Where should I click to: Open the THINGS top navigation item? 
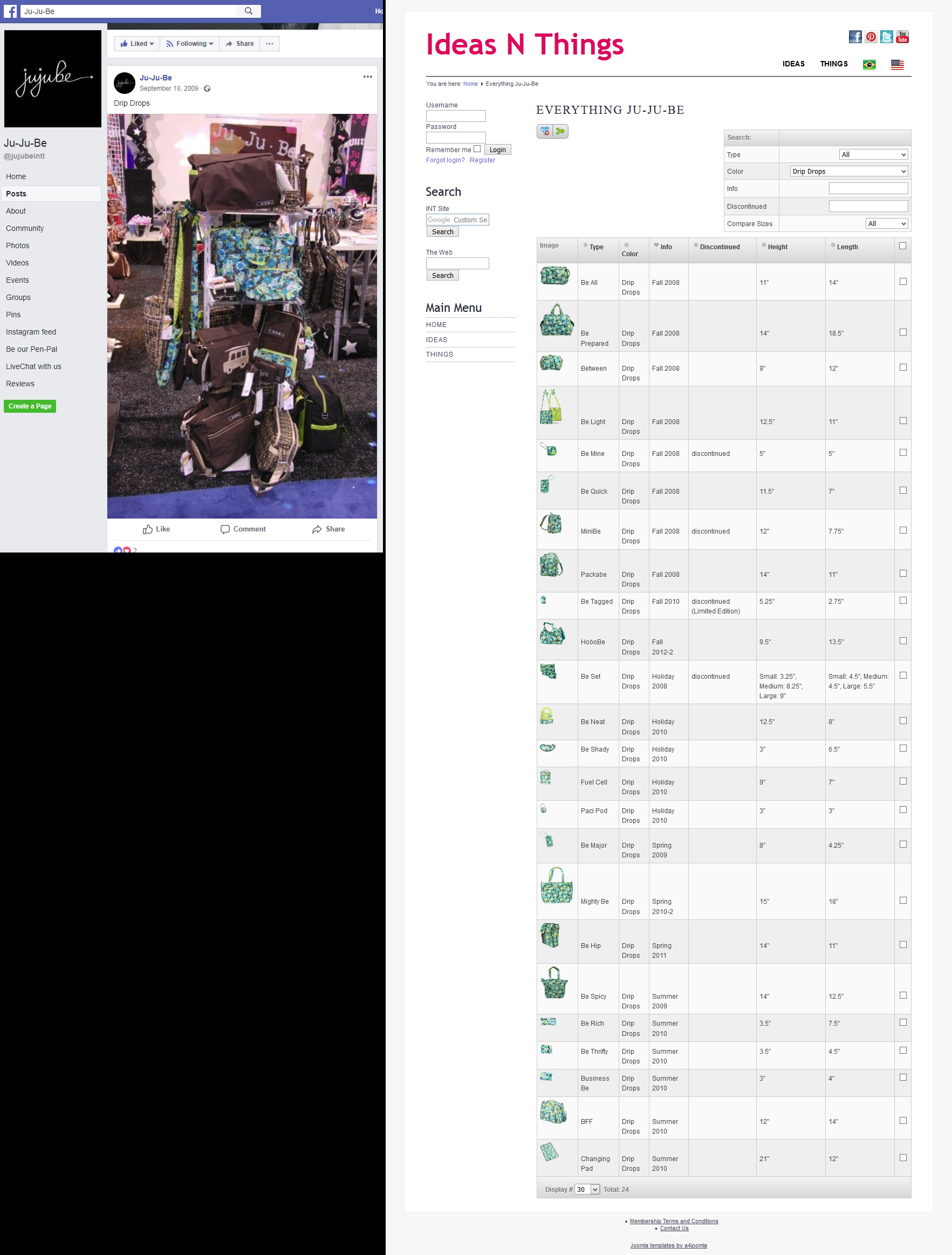point(833,64)
